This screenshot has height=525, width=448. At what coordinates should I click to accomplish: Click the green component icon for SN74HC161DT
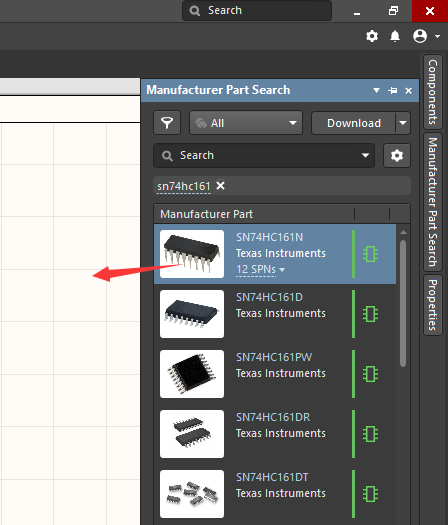point(370,494)
